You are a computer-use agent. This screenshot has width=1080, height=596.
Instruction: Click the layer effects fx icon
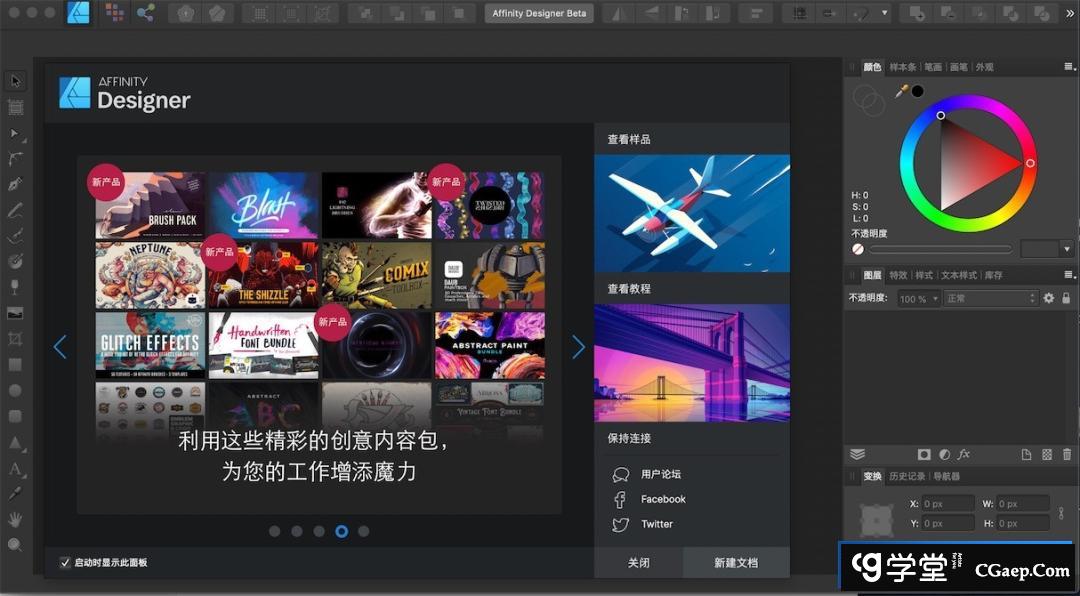pos(964,454)
